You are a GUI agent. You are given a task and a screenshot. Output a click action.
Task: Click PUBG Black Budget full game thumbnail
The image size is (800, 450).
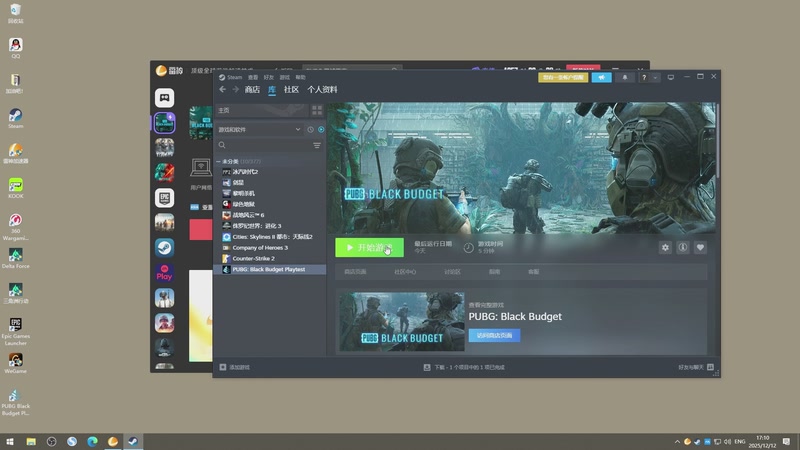[x=402, y=321]
